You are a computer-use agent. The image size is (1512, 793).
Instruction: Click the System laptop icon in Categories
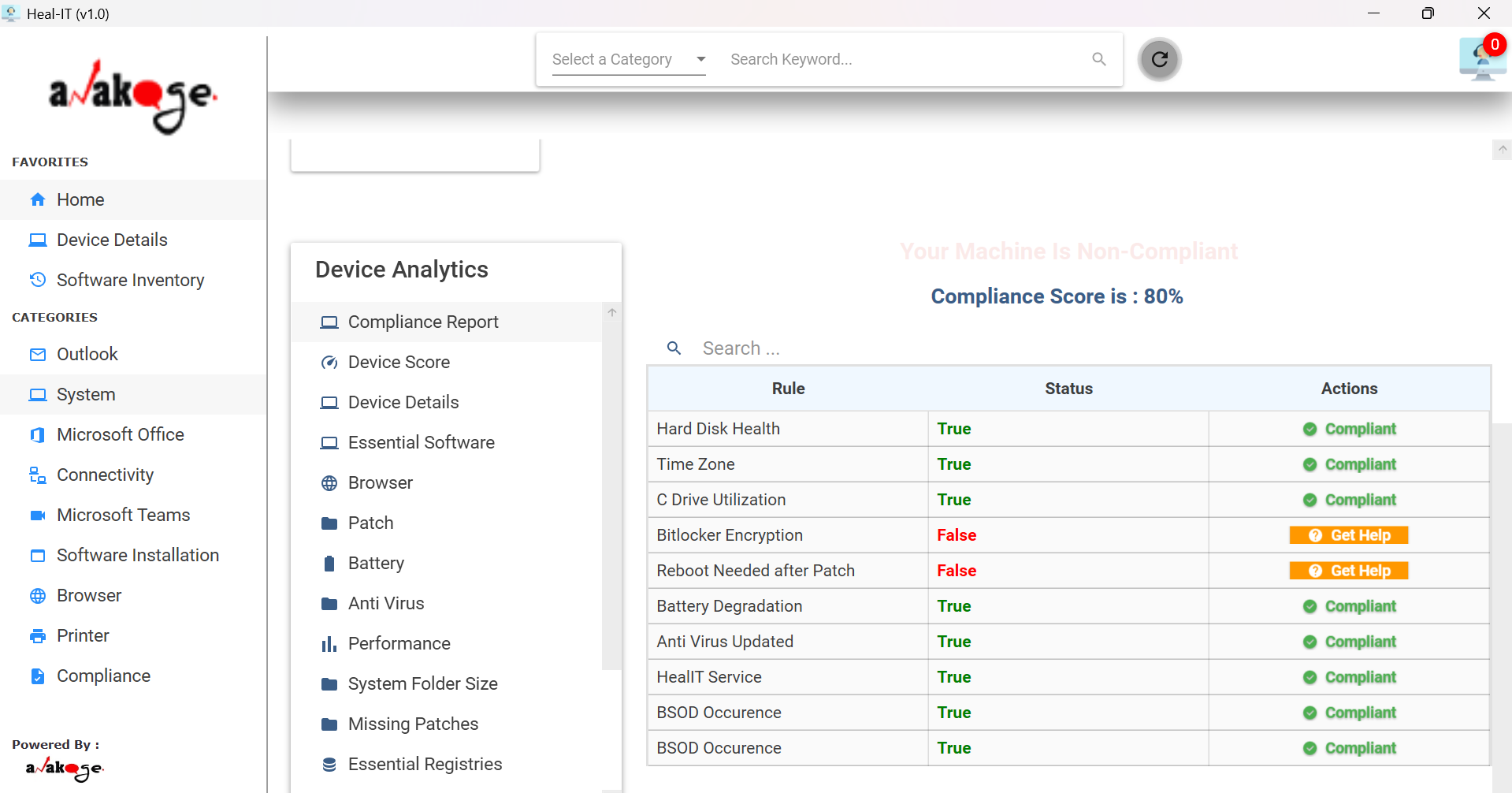point(38,394)
